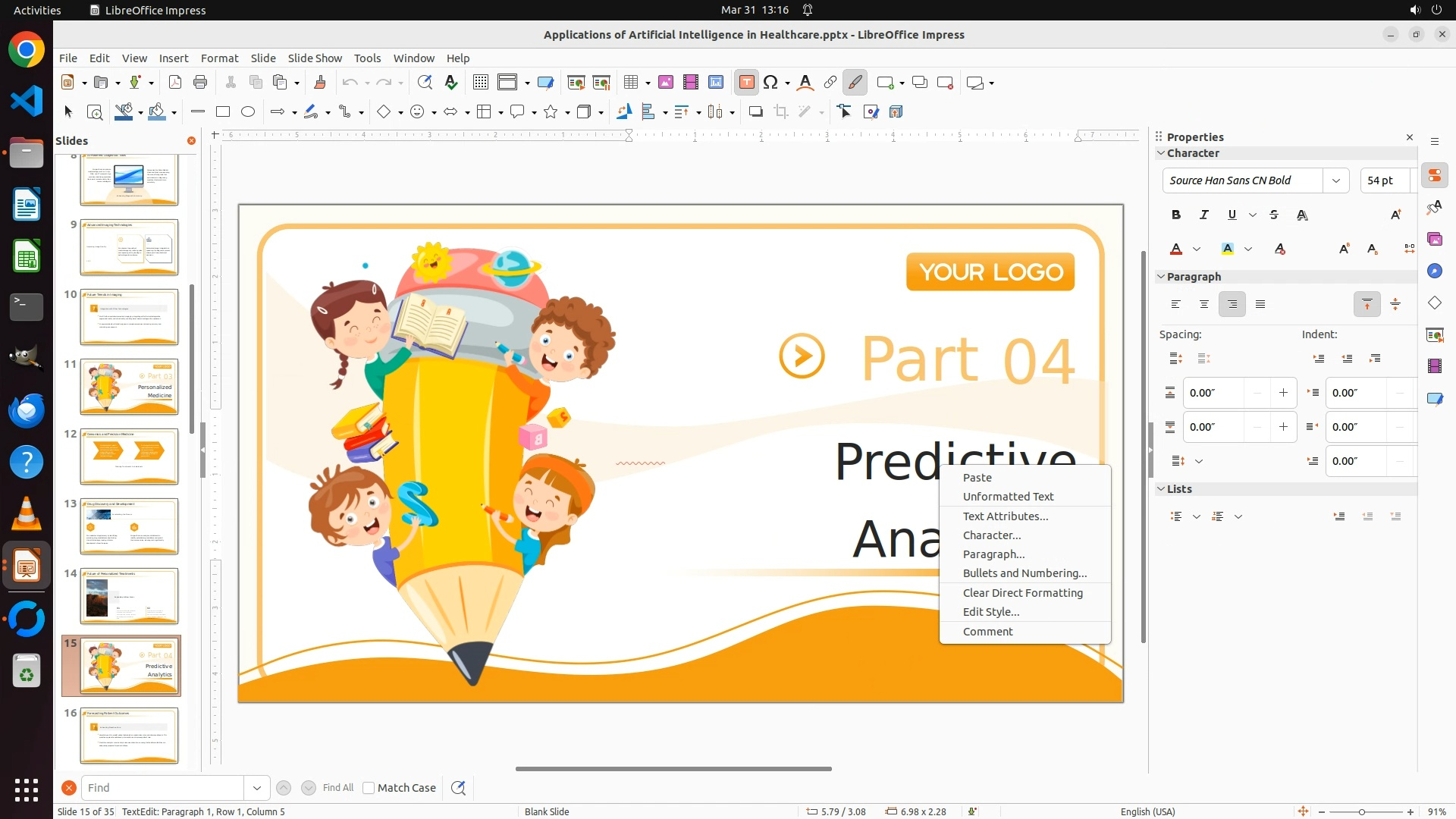Click the Insert Special Character icon

771,83
